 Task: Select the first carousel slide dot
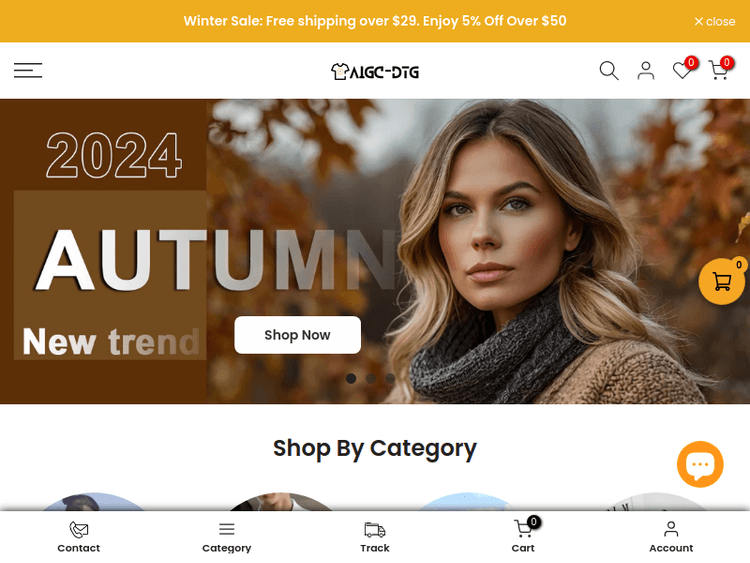coord(351,378)
